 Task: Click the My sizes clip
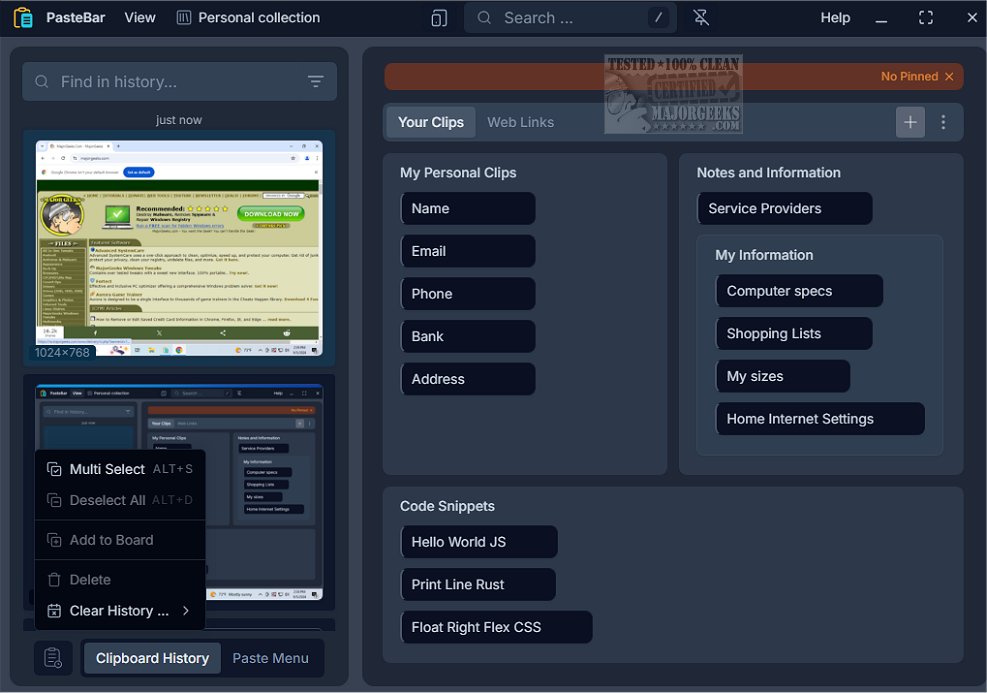pyautogui.click(x=783, y=376)
